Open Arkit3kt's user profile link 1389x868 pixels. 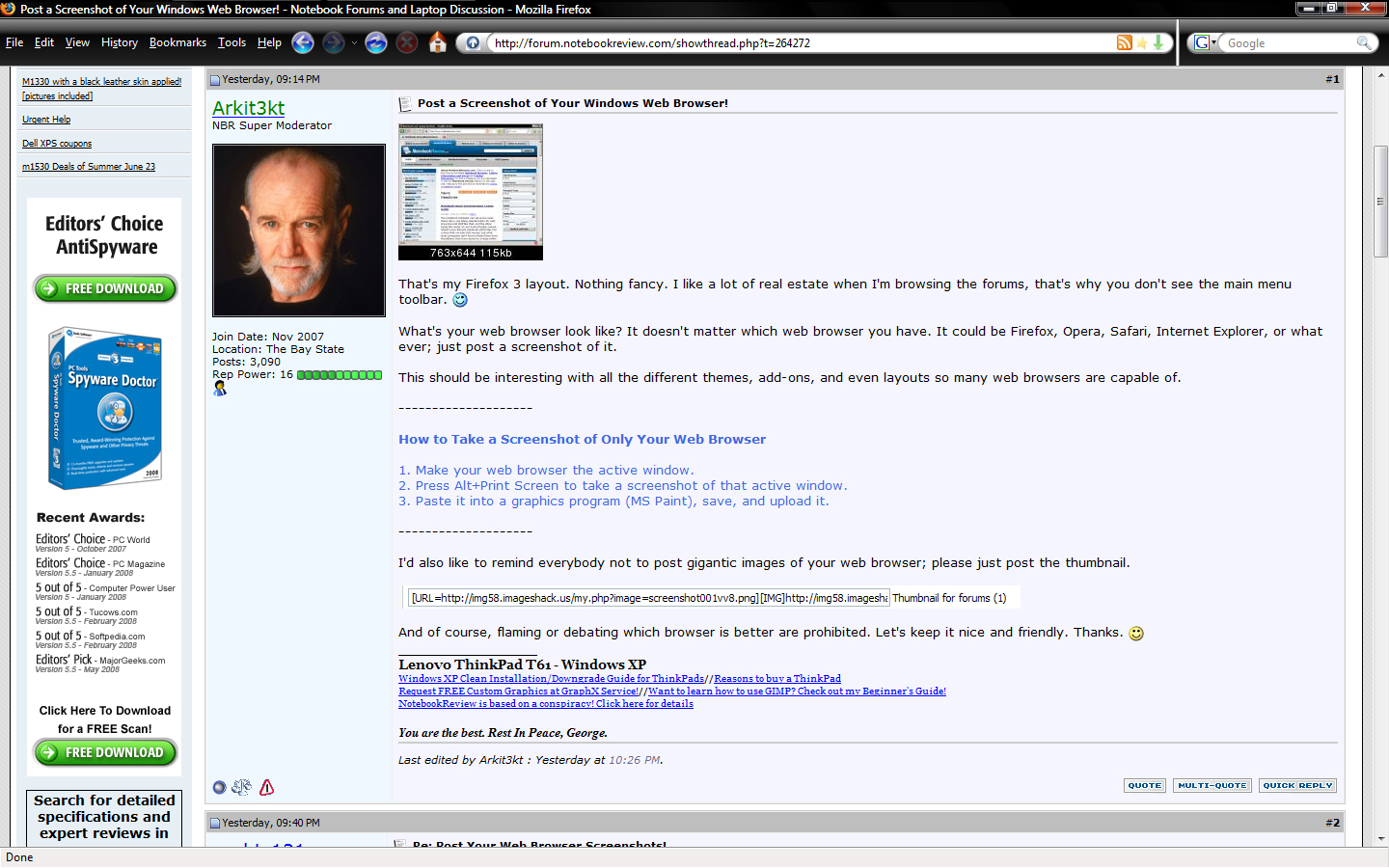pos(249,108)
